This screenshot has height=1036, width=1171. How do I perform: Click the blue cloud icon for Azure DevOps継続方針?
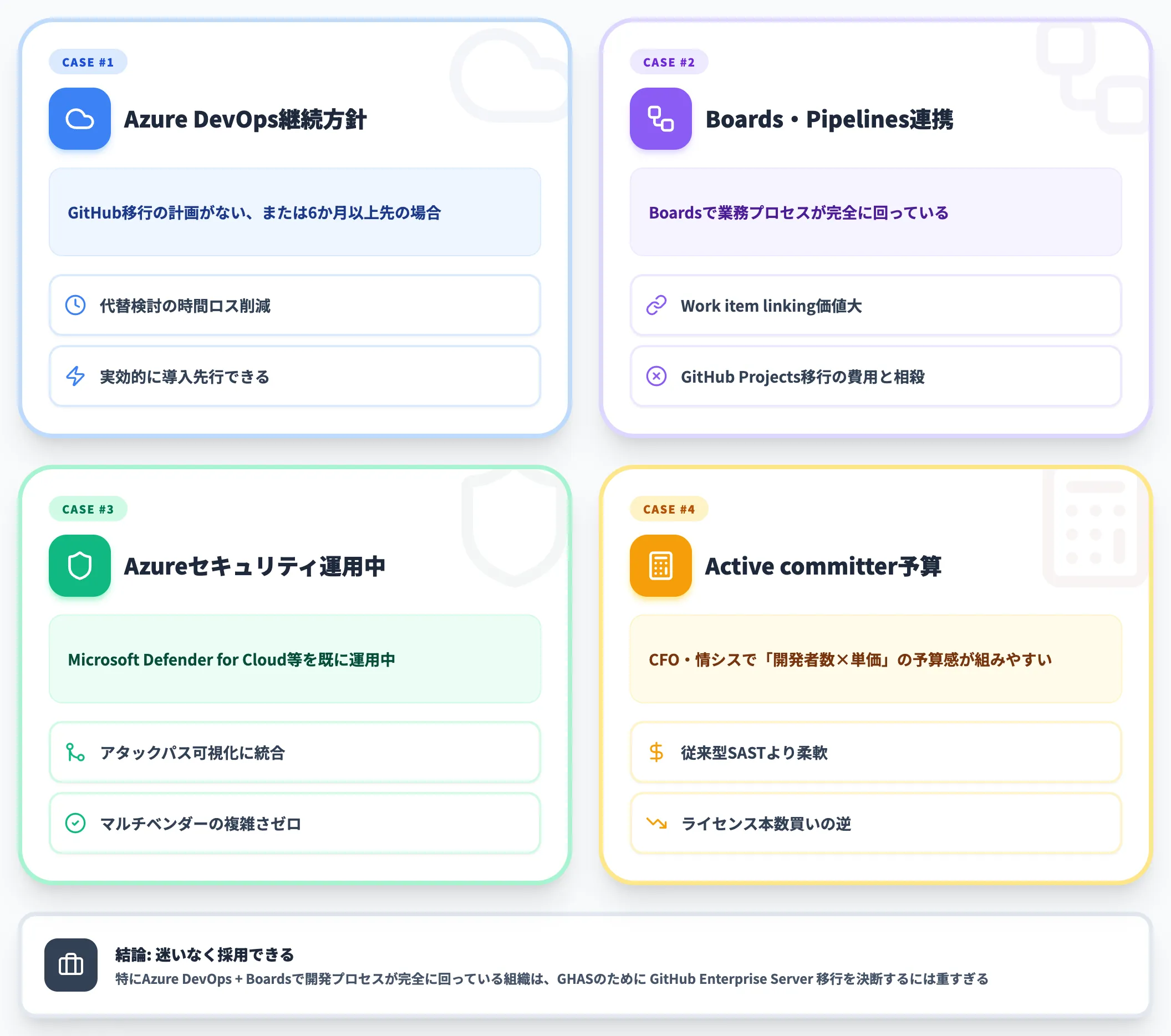coord(80,119)
